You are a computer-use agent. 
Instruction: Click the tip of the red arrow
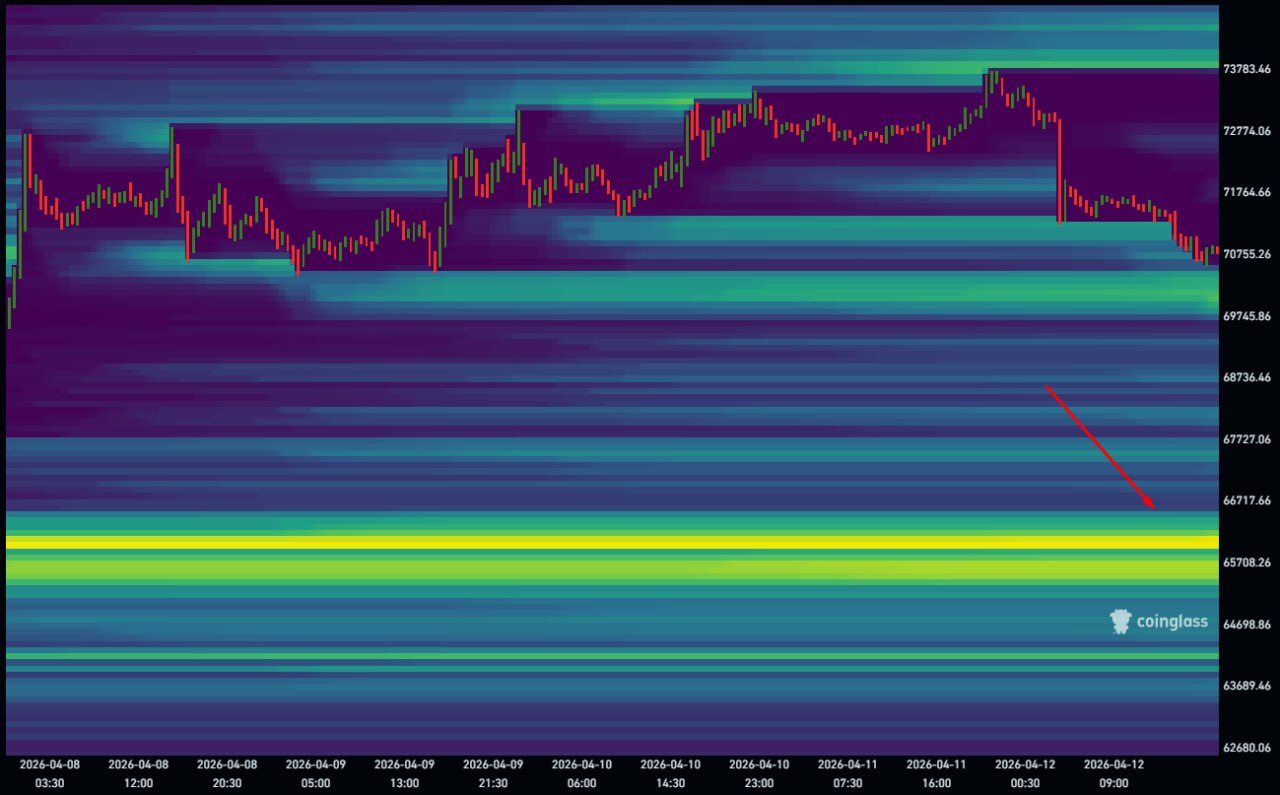tap(1155, 508)
